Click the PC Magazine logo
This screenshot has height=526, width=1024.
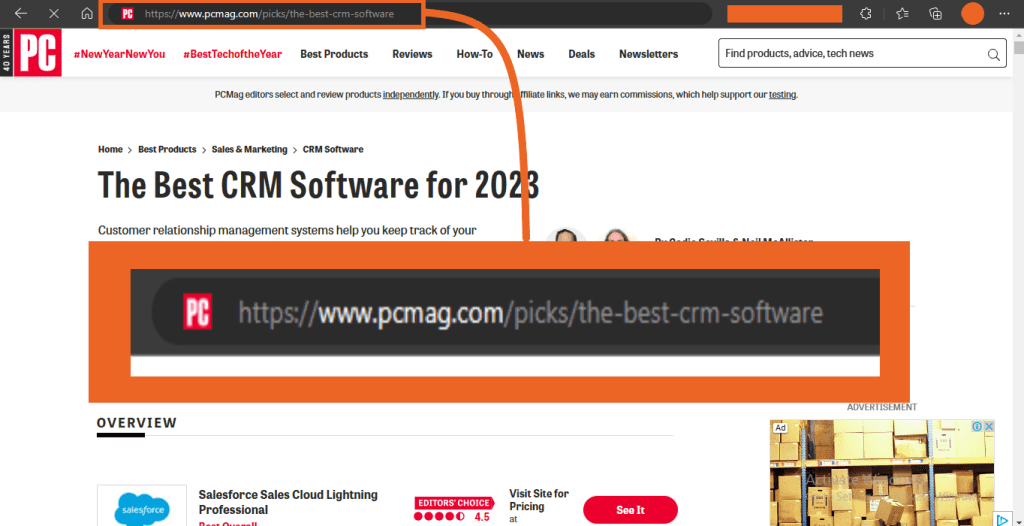(37, 52)
